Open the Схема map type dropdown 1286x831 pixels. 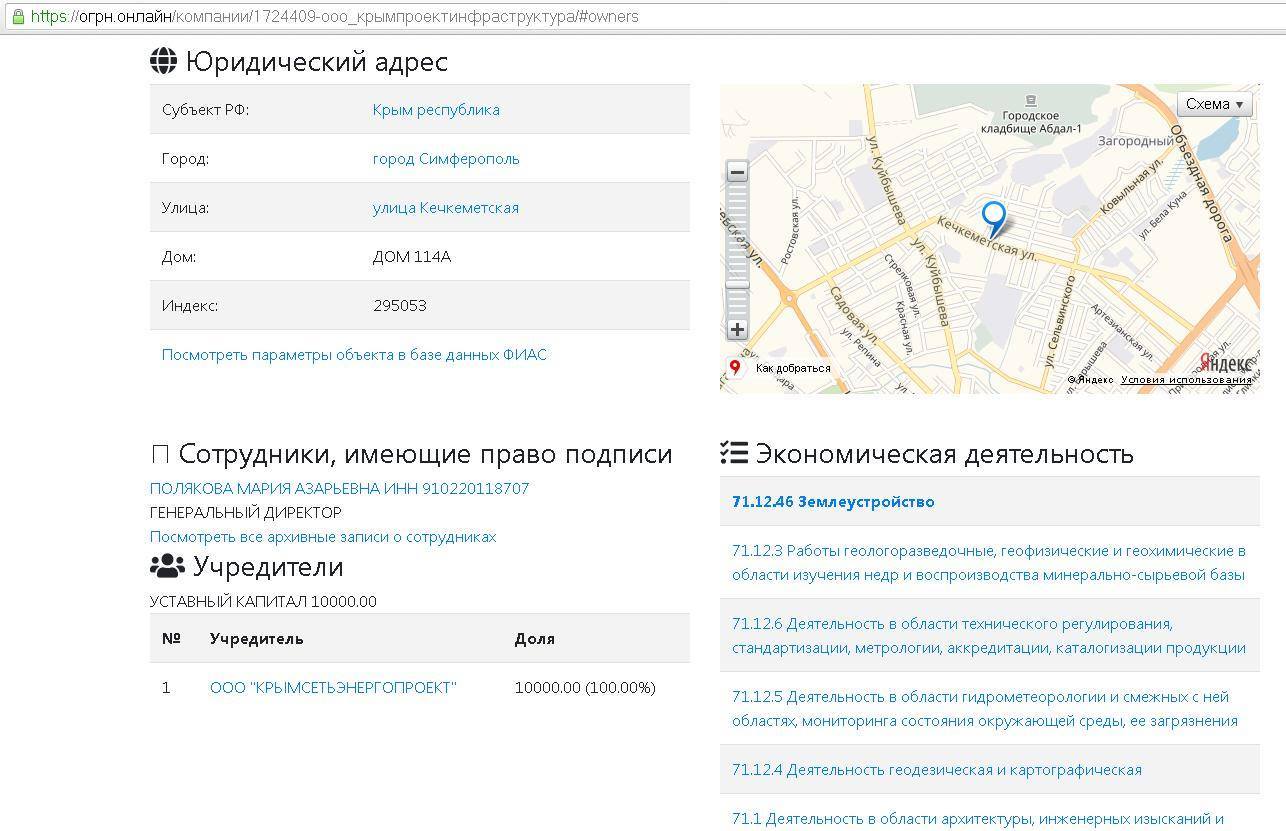(x=1214, y=104)
